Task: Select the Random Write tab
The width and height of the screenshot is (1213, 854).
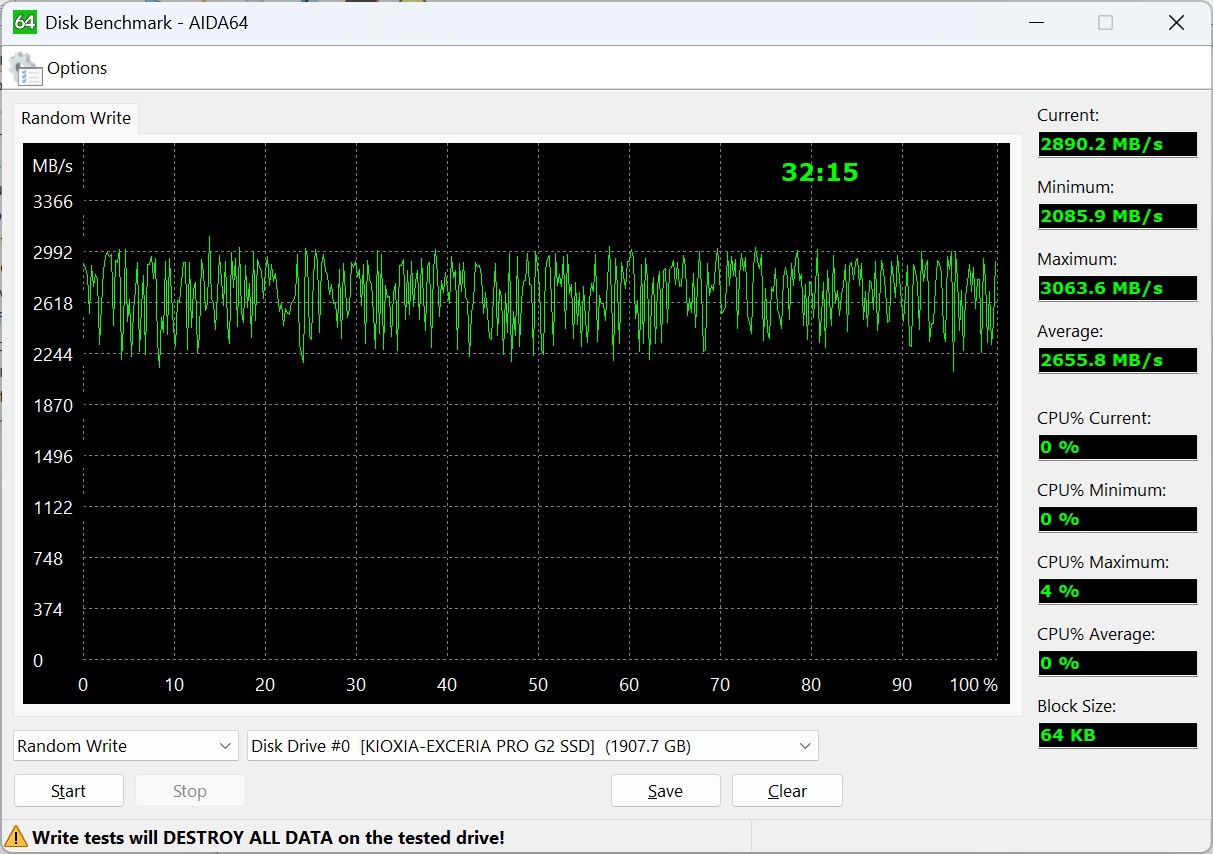Action: click(x=76, y=118)
